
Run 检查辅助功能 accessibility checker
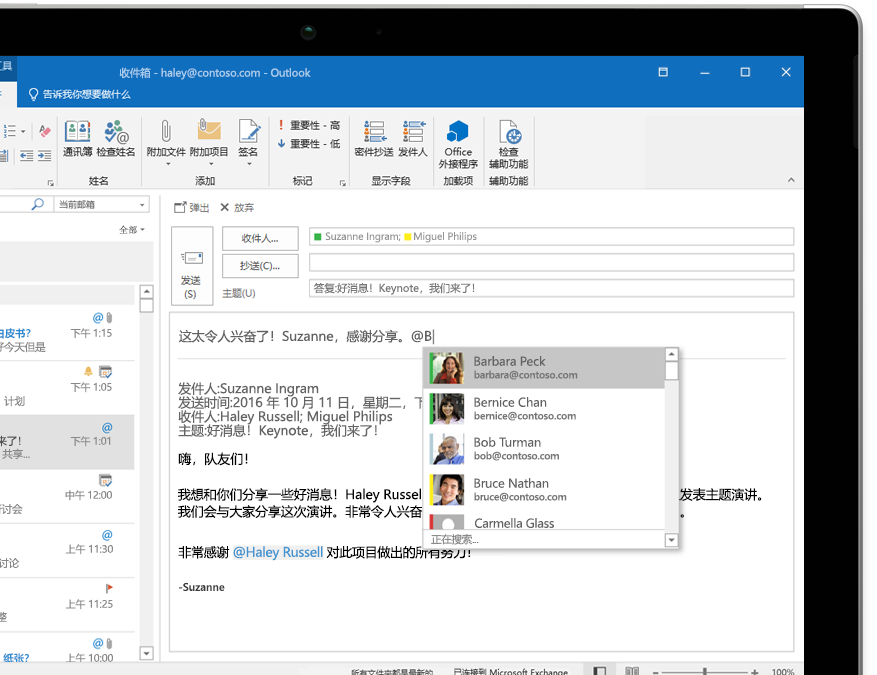[x=509, y=143]
